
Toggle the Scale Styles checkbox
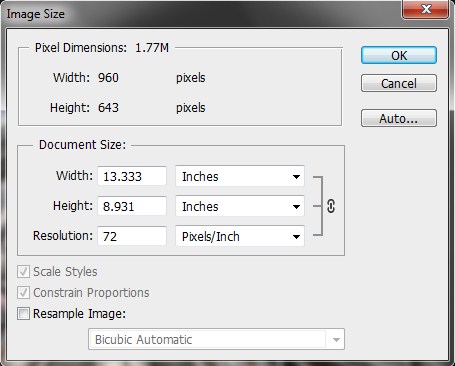coord(23,272)
